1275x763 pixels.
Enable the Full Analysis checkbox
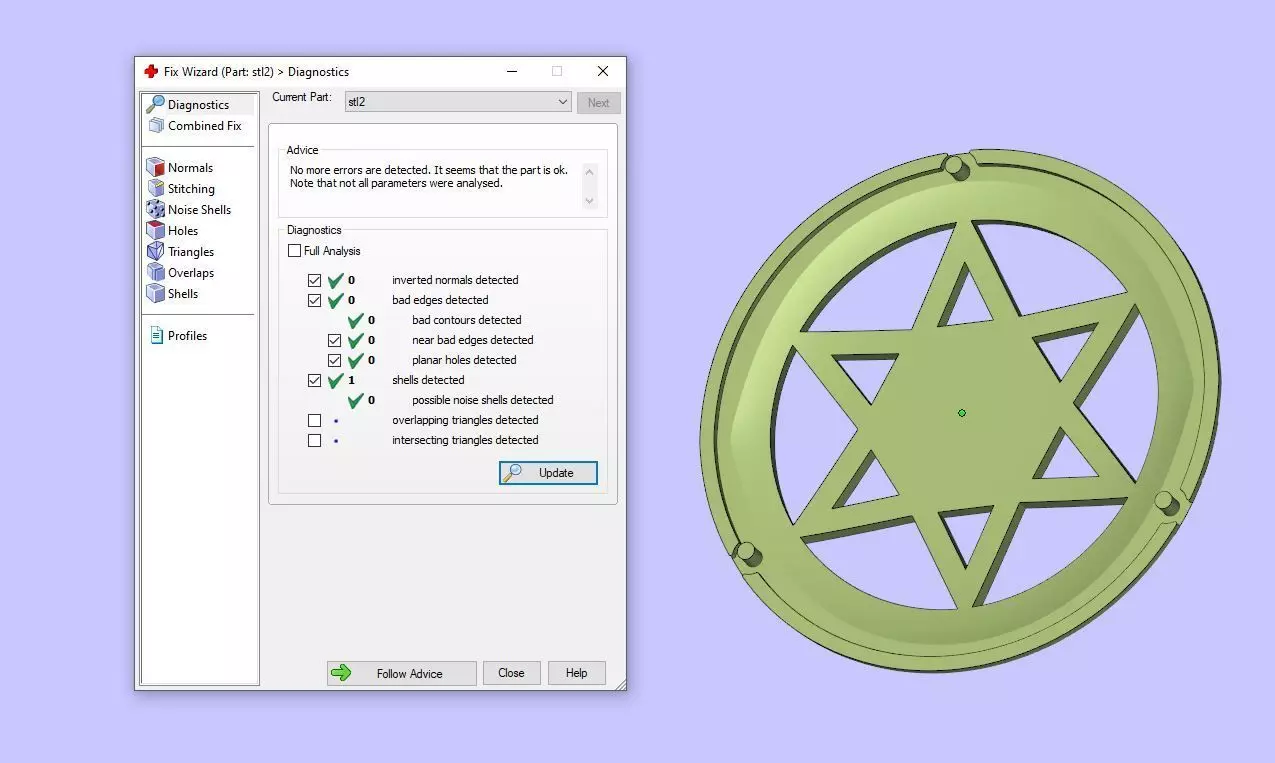294,251
